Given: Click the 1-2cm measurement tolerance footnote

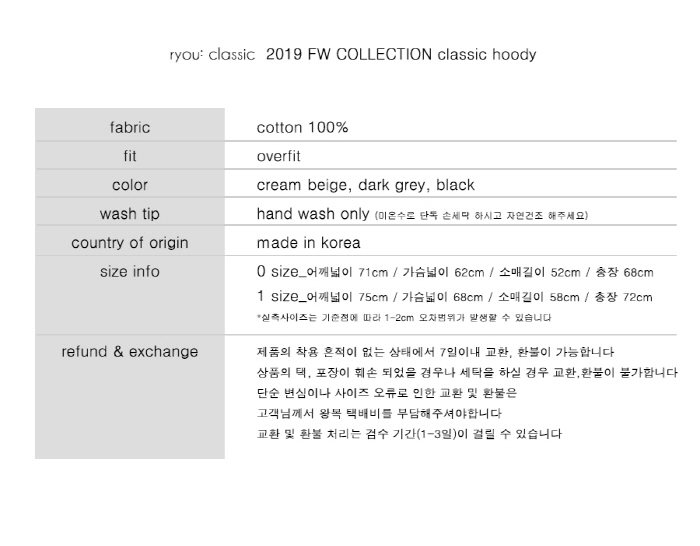Looking at the screenshot, I should (404, 318).
